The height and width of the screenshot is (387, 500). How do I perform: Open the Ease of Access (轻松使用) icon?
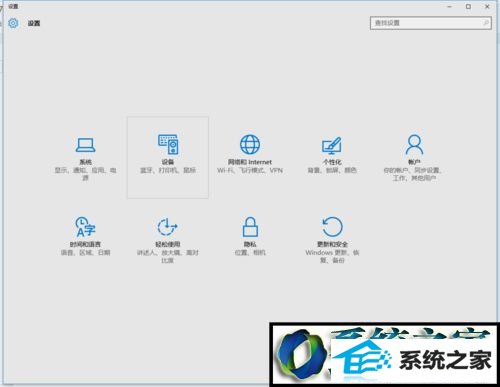167,227
